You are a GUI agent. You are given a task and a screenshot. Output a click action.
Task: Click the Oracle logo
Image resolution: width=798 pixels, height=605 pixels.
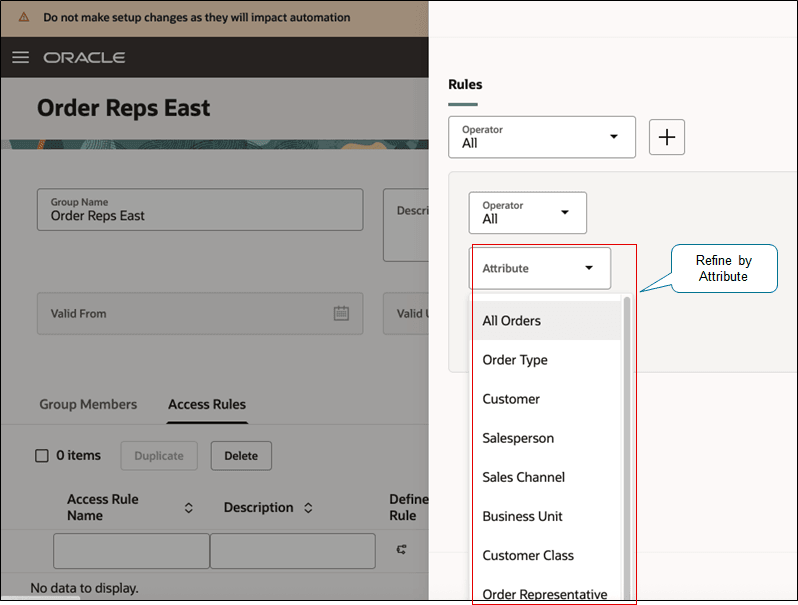84,57
